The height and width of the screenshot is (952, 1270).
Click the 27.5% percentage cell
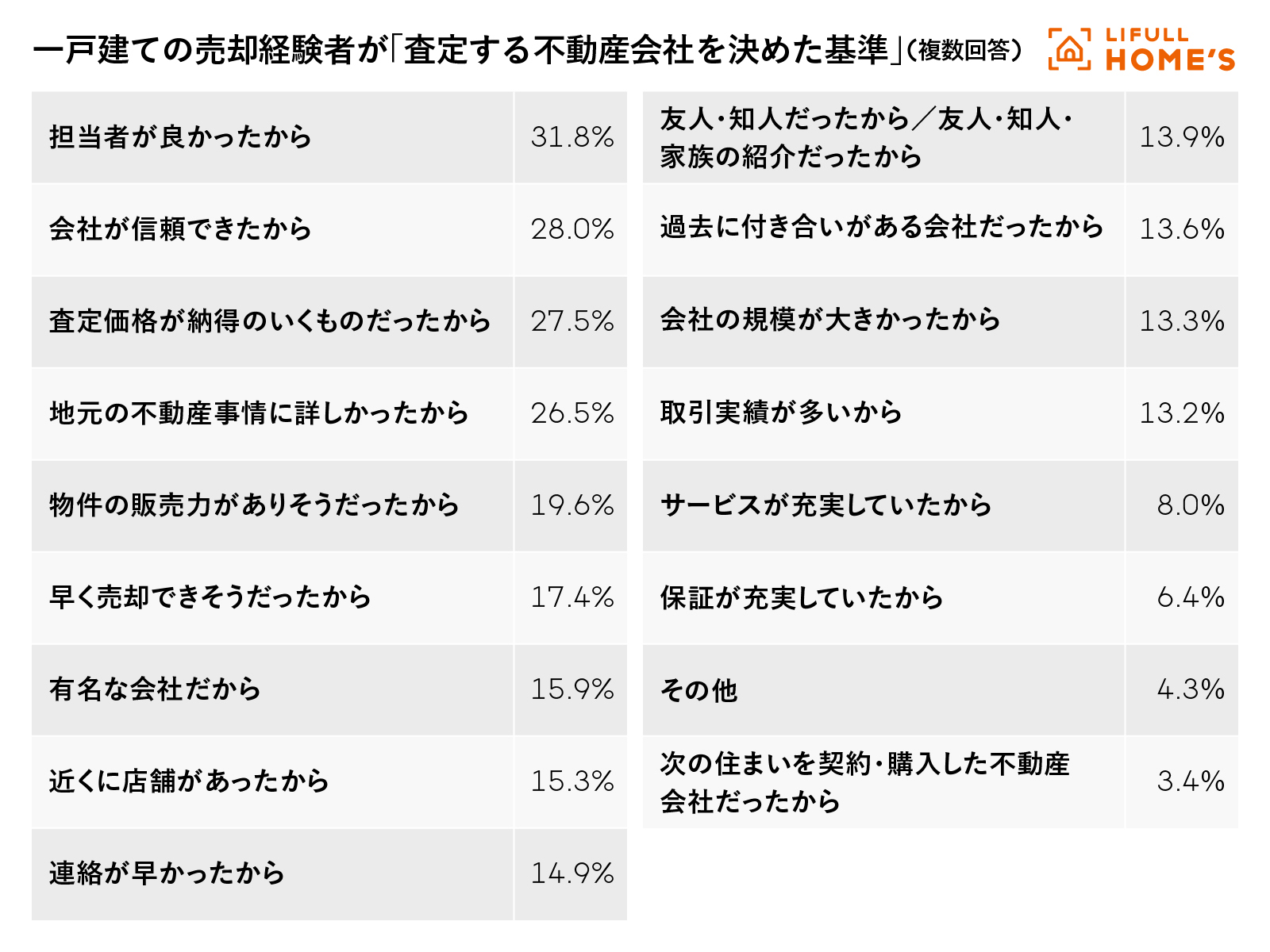[x=571, y=321]
